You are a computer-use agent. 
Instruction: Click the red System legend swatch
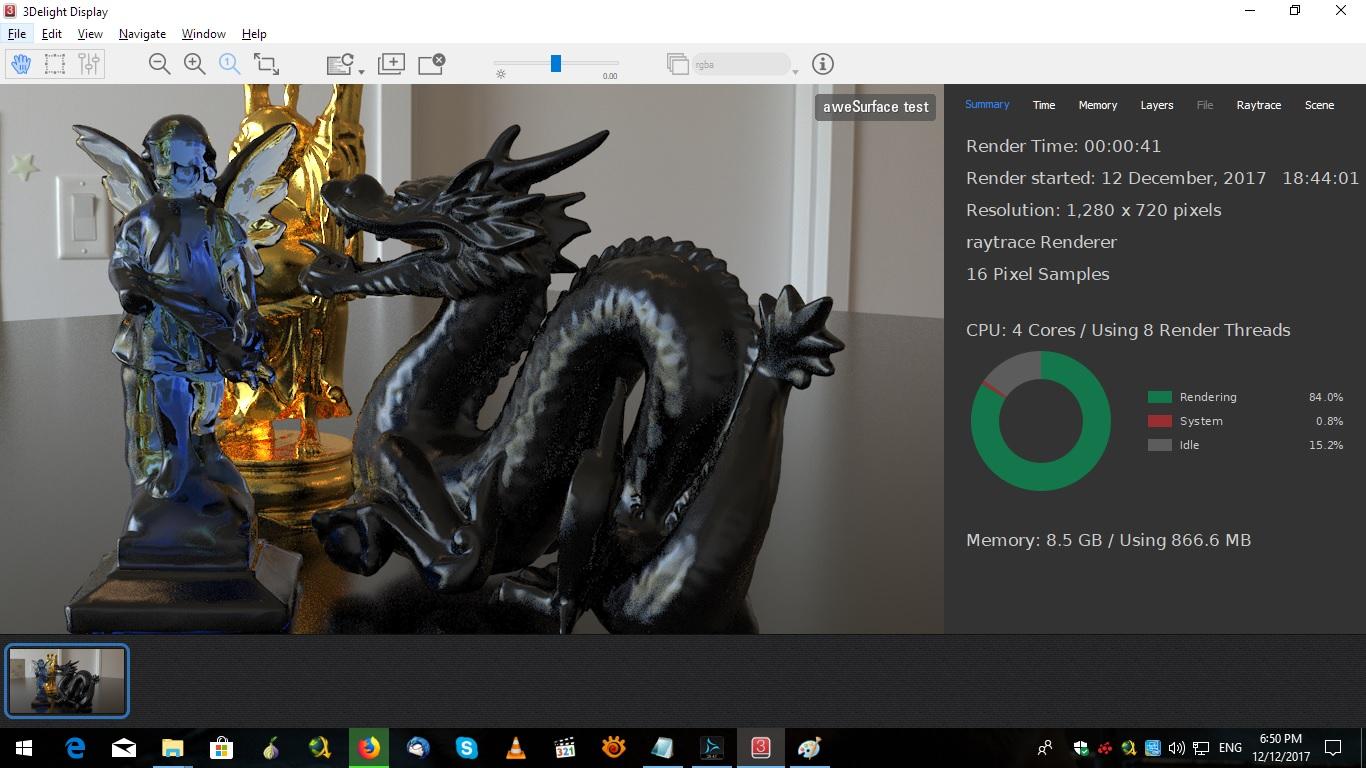point(1160,421)
